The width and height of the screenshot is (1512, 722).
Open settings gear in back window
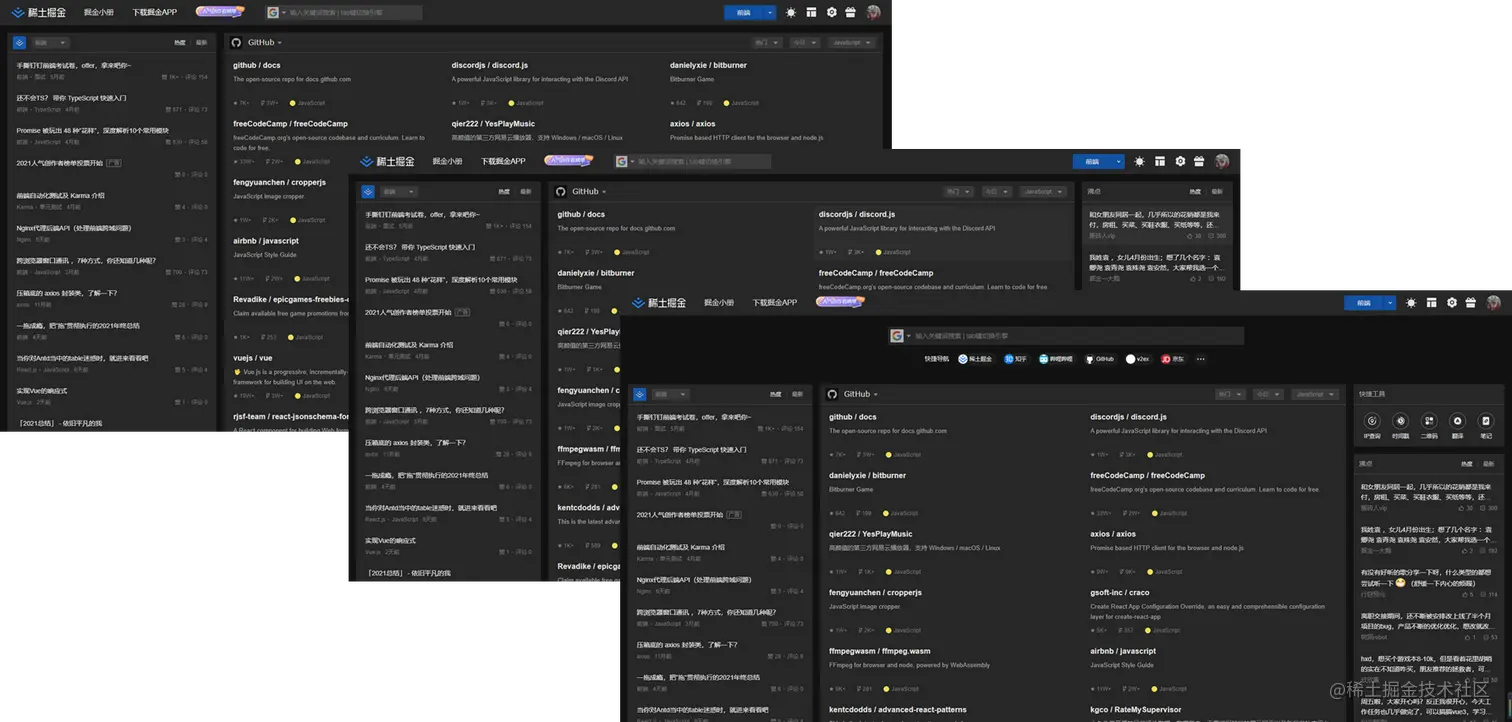(x=831, y=12)
